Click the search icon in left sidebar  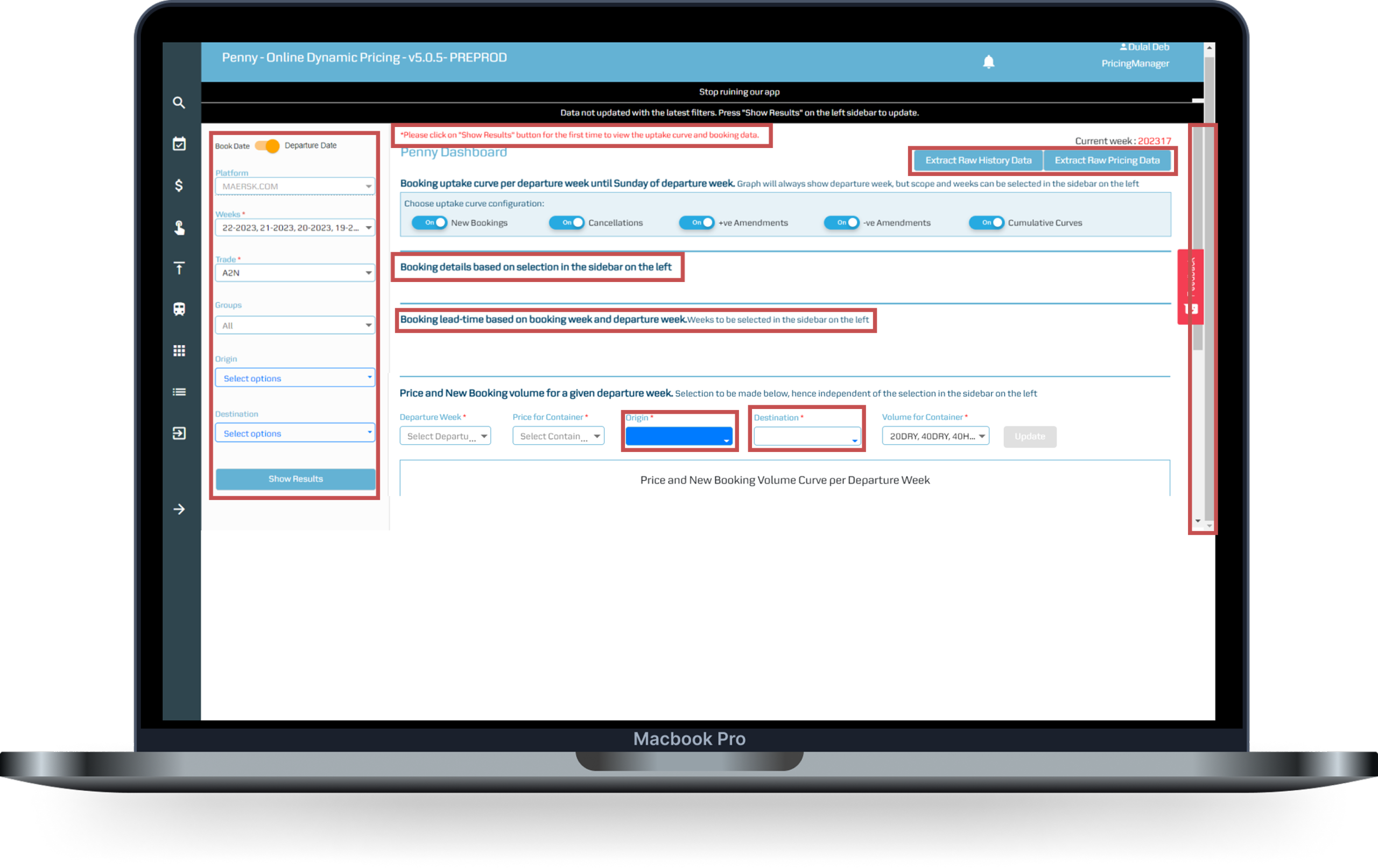pos(179,102)
